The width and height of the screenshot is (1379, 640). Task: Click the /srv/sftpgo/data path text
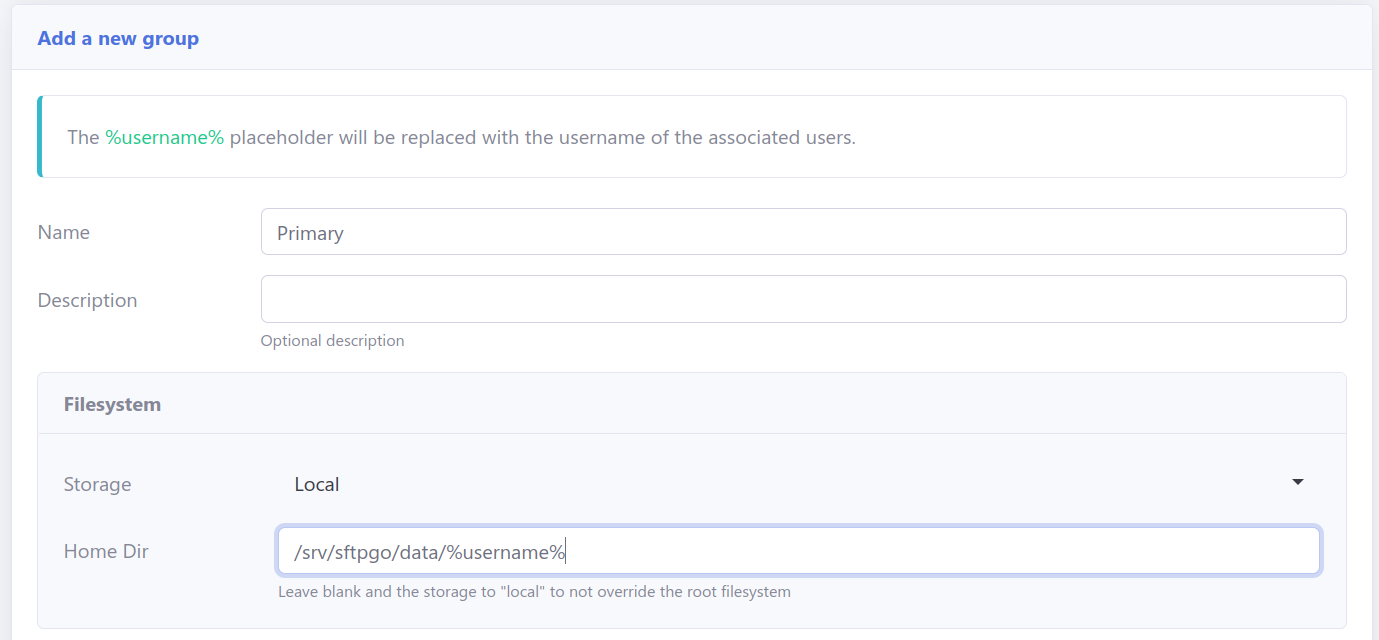click(368, 552)
